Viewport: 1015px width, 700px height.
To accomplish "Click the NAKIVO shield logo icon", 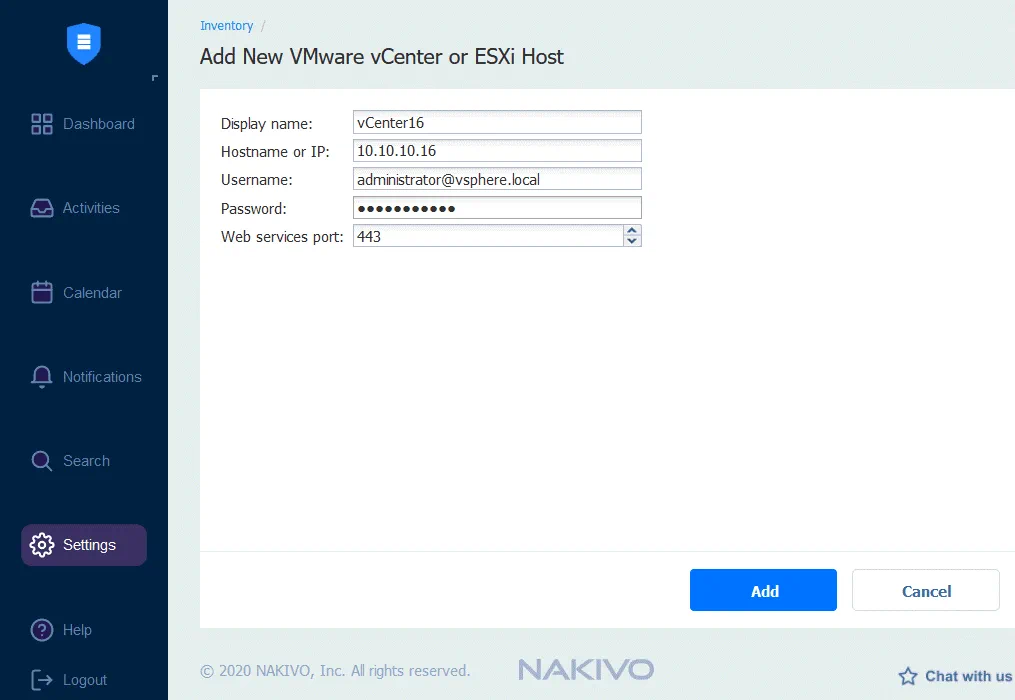I will [x=84, y=43].
